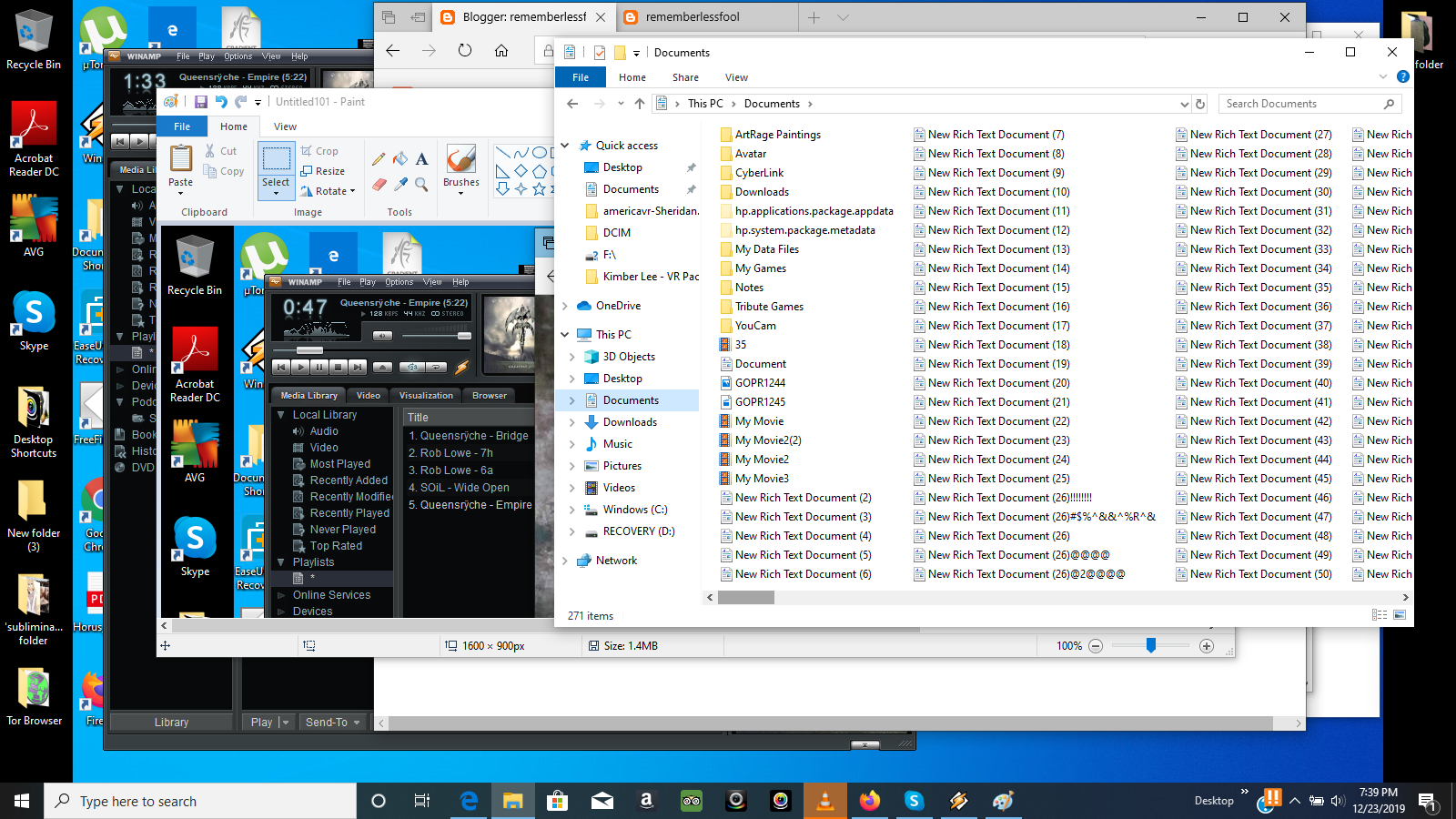Expand the Network tree node
1456x819 pixels.
pyautogui.click(x=565, y=561)
